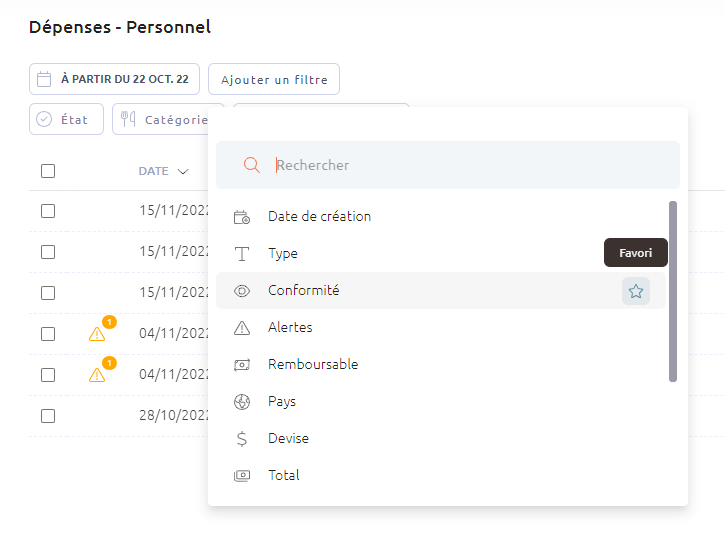Image resolution: width=725 pixels, height=534 pixels.
Task: Open the À partir du 22 oct. 22 date filter
Action: point(114,79)
